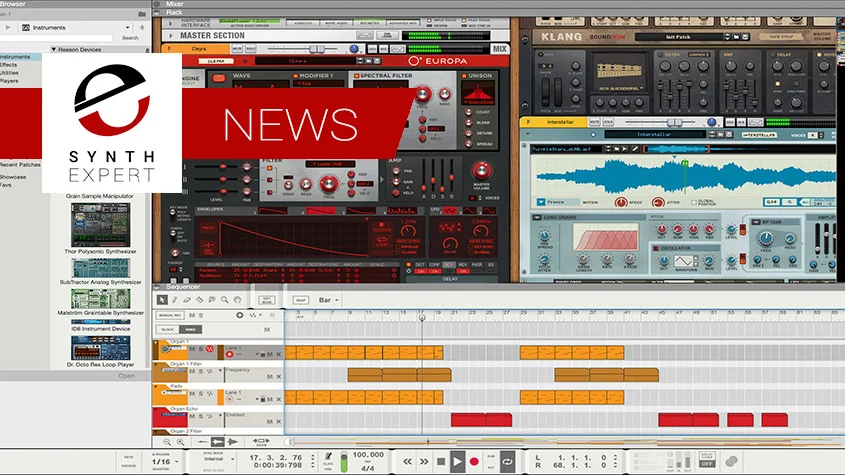Open the Bar snap value dropdown

point(328,300)
